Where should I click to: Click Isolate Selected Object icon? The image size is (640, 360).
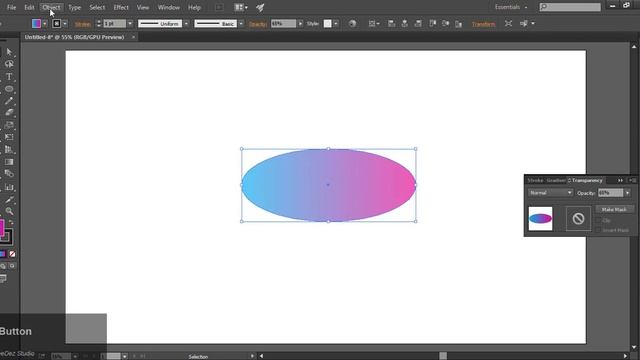pos(508,24)
